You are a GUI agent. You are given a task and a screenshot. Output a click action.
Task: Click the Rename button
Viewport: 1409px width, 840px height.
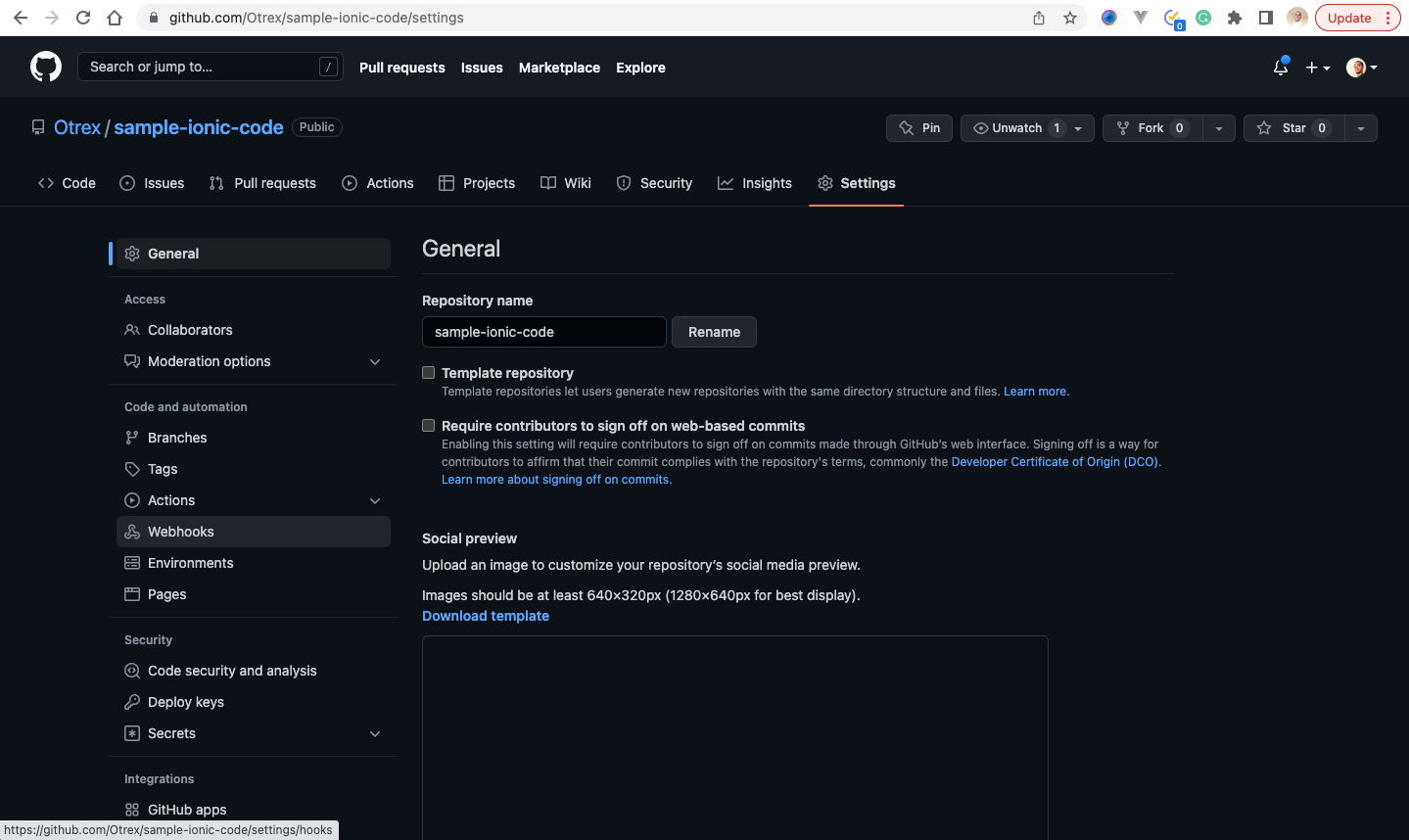[x=714, y=332]
